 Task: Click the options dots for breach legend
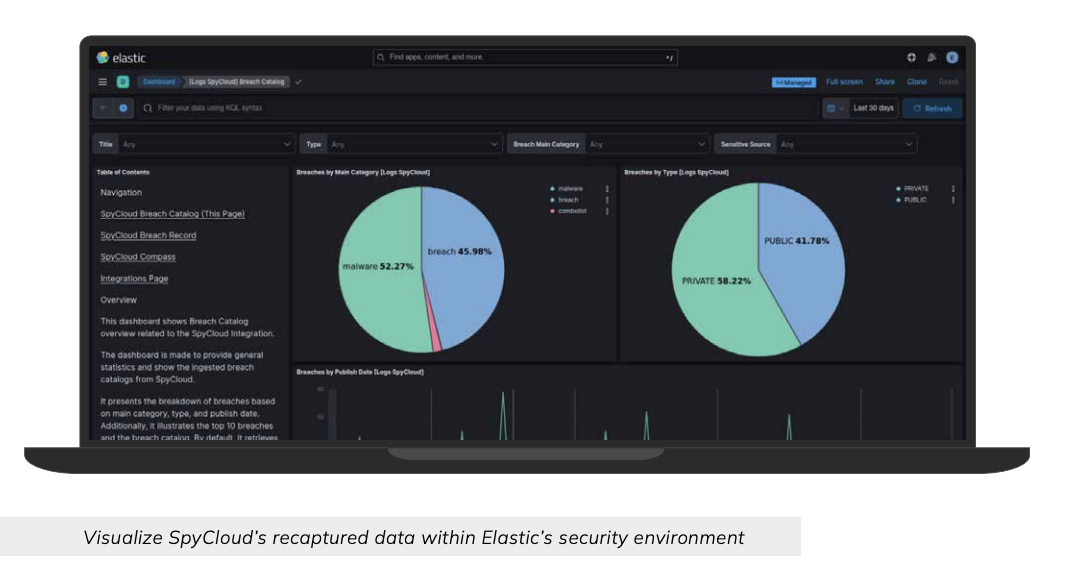tap(607, 200)
